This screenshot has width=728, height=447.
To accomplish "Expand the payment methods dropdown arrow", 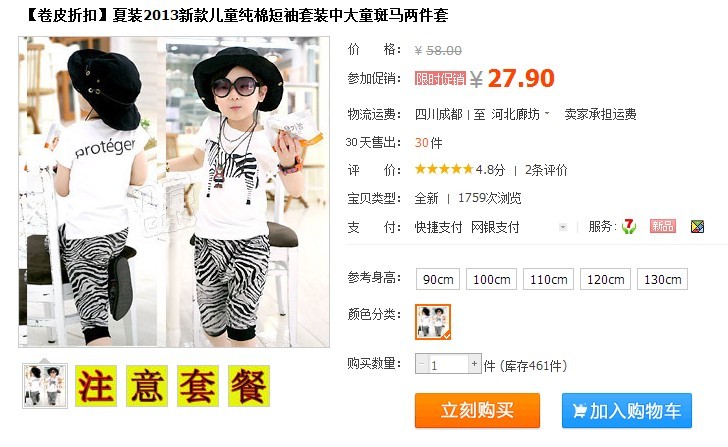I will [563, 227].
